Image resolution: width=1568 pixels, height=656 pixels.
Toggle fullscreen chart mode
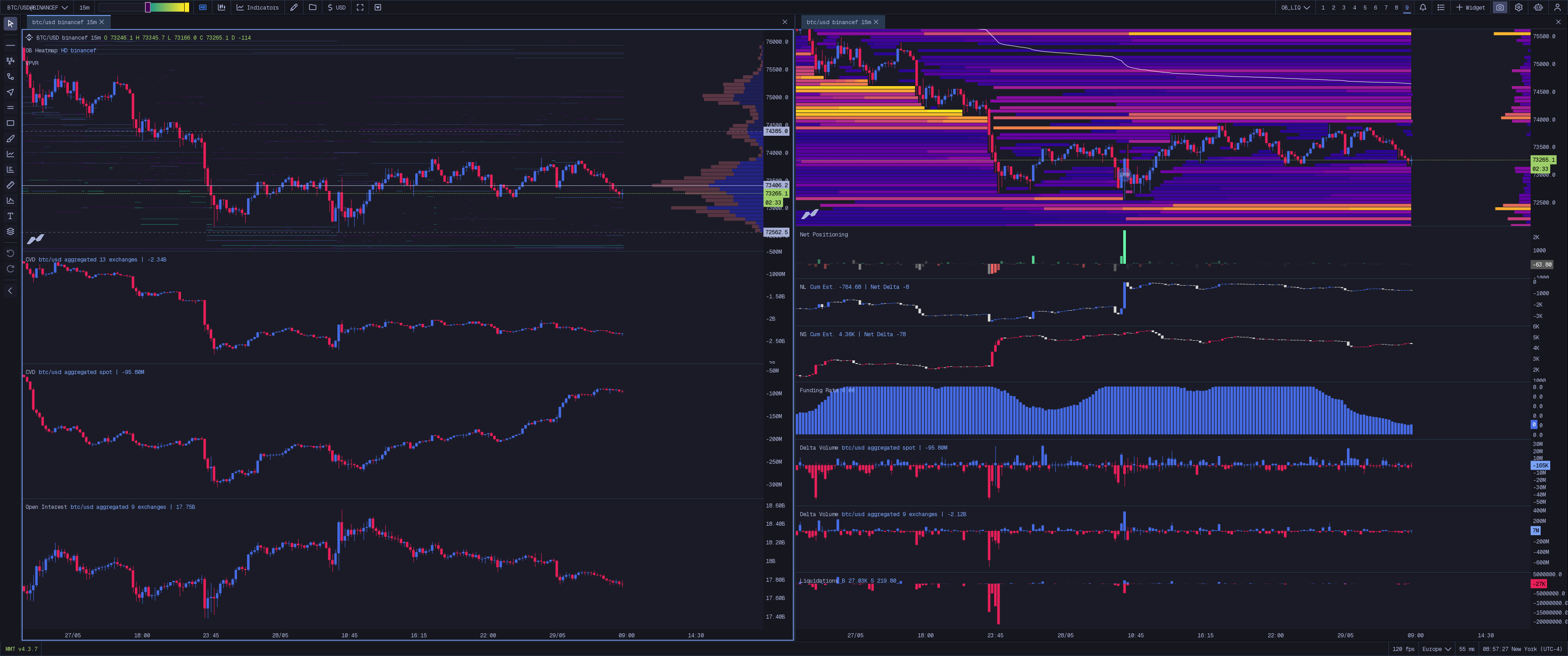pos(361,7)
